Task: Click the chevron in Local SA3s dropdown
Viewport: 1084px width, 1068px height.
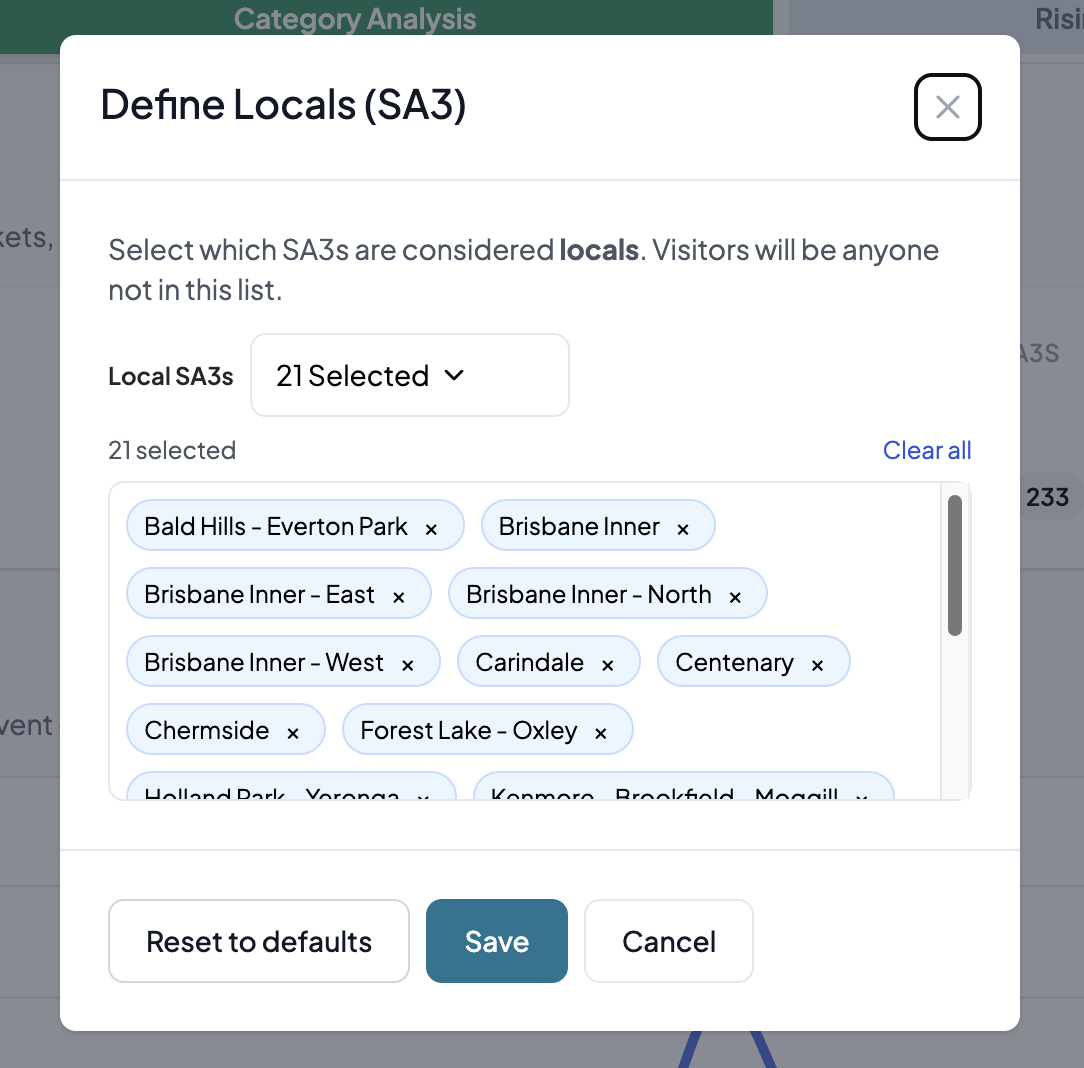Action: coord(454,375)
